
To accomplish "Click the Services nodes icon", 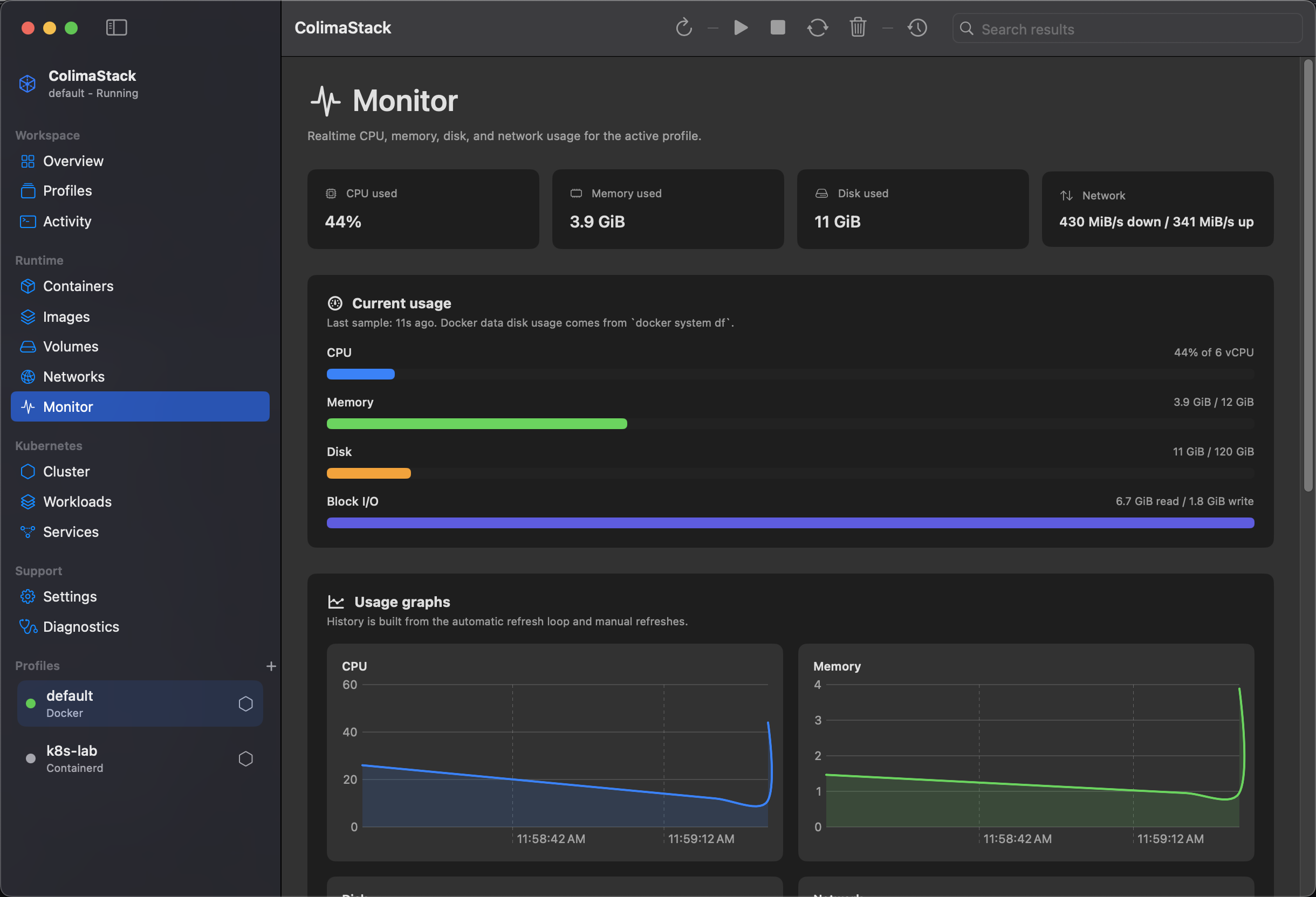I will (28, 532).
